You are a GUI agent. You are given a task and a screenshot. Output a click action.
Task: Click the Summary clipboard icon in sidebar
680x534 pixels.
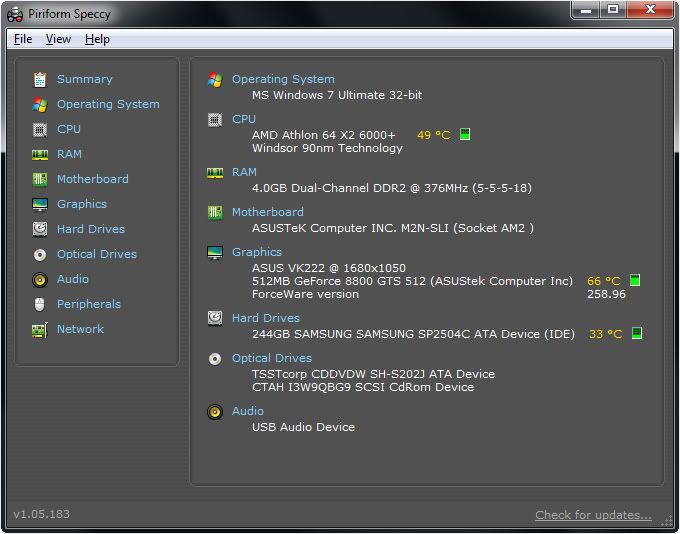[x=40, y=79]
